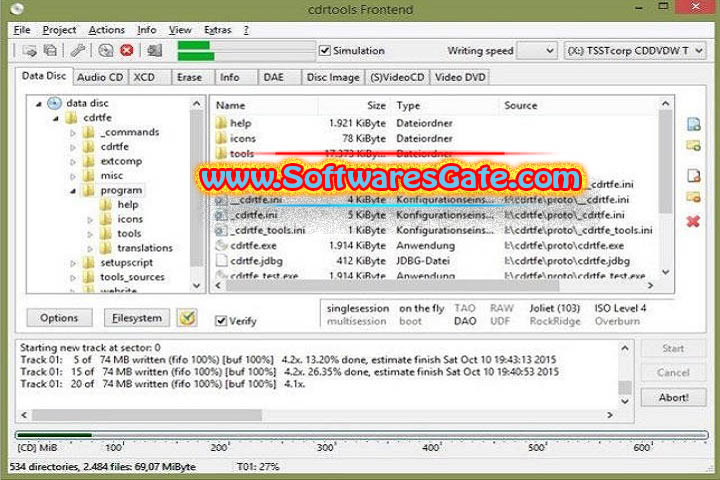The image size is (720, 480).
Task: Click the Filesystem button
Action: click(137, 318)
